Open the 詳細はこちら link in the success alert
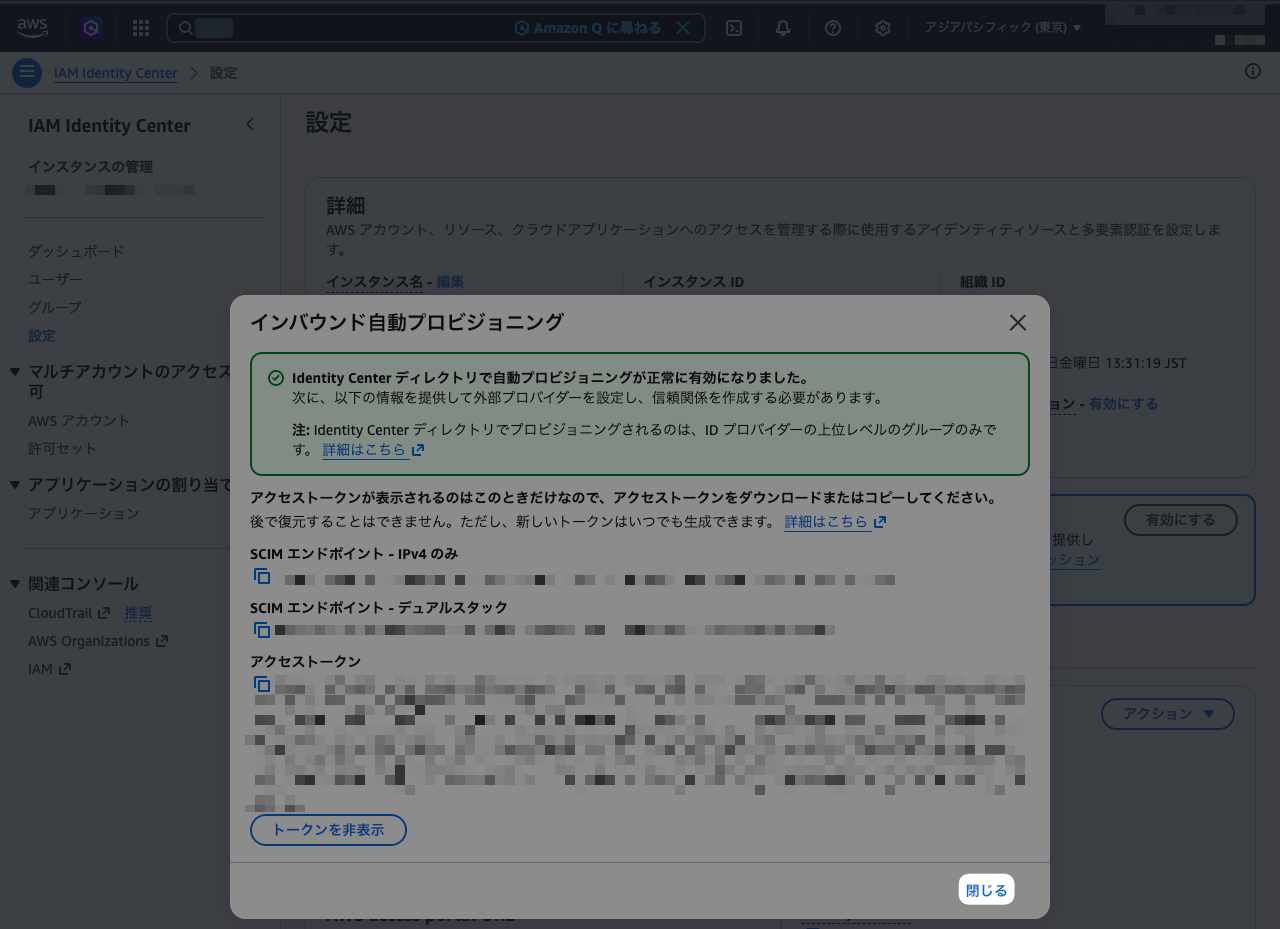1280x929 pixels. click(374, 450)
